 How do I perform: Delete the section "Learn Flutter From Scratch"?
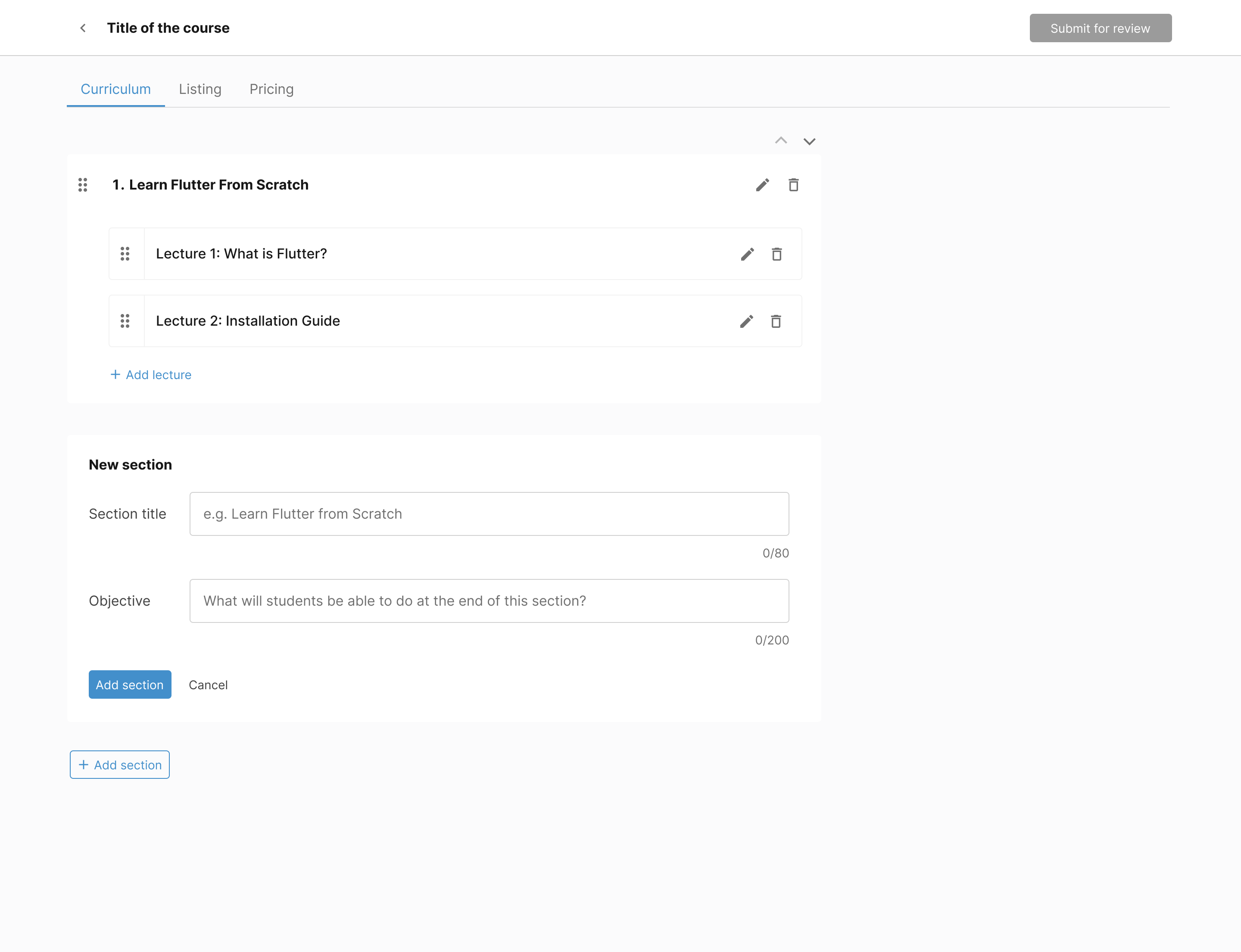[x=793, y=185]
